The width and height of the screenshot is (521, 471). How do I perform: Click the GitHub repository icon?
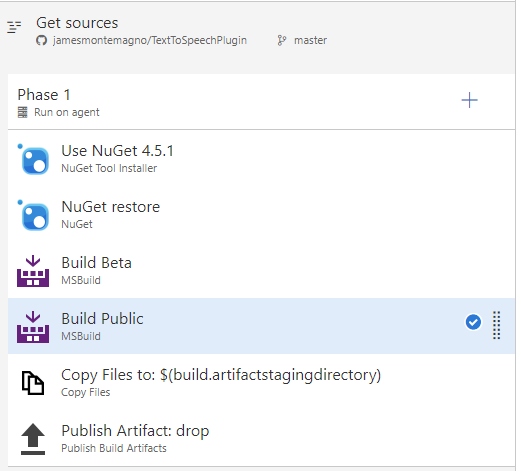pyautogui.click(x=41, y=41)
